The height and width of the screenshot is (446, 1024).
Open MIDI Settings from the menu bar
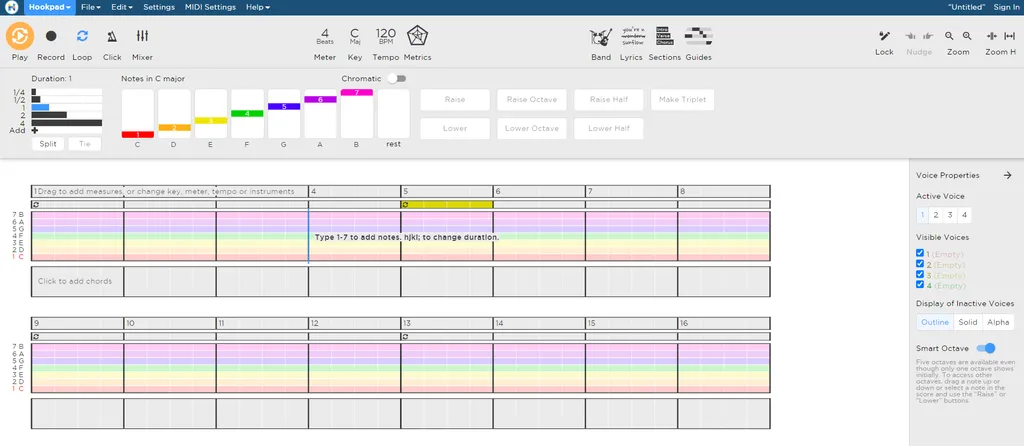point(210,7)
